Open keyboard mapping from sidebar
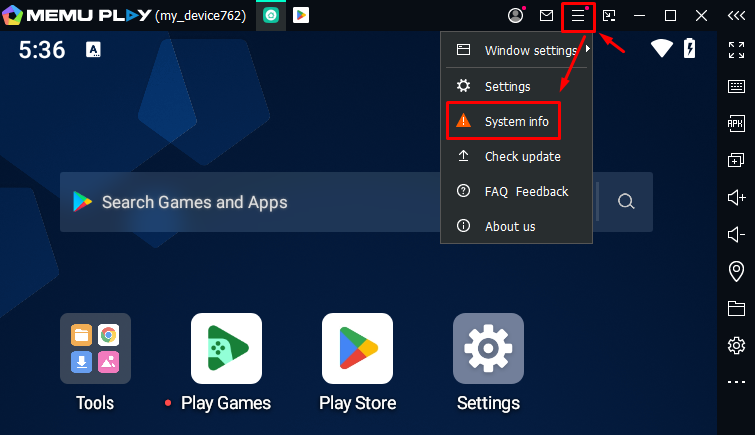755x435 pixels. click(736, 87)
